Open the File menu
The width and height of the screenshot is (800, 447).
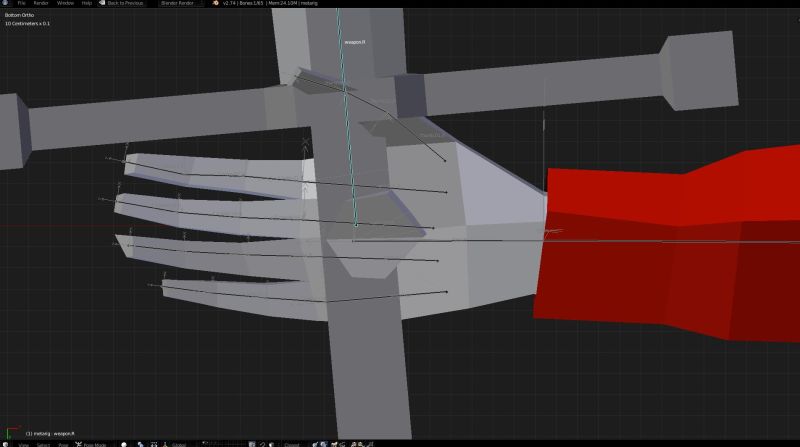point(21,3)
